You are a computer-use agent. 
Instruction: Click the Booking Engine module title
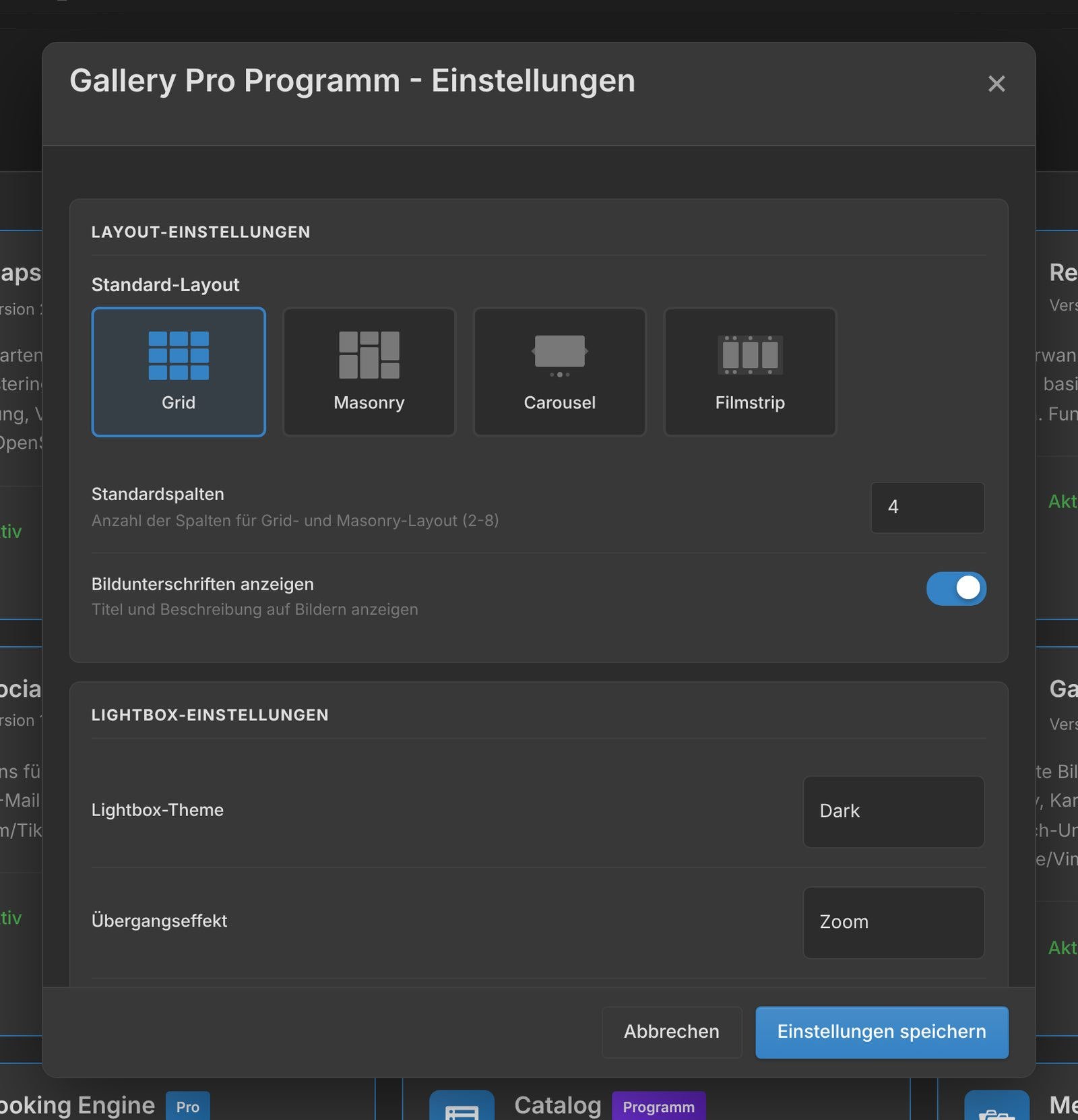(x=77, y=1105)
